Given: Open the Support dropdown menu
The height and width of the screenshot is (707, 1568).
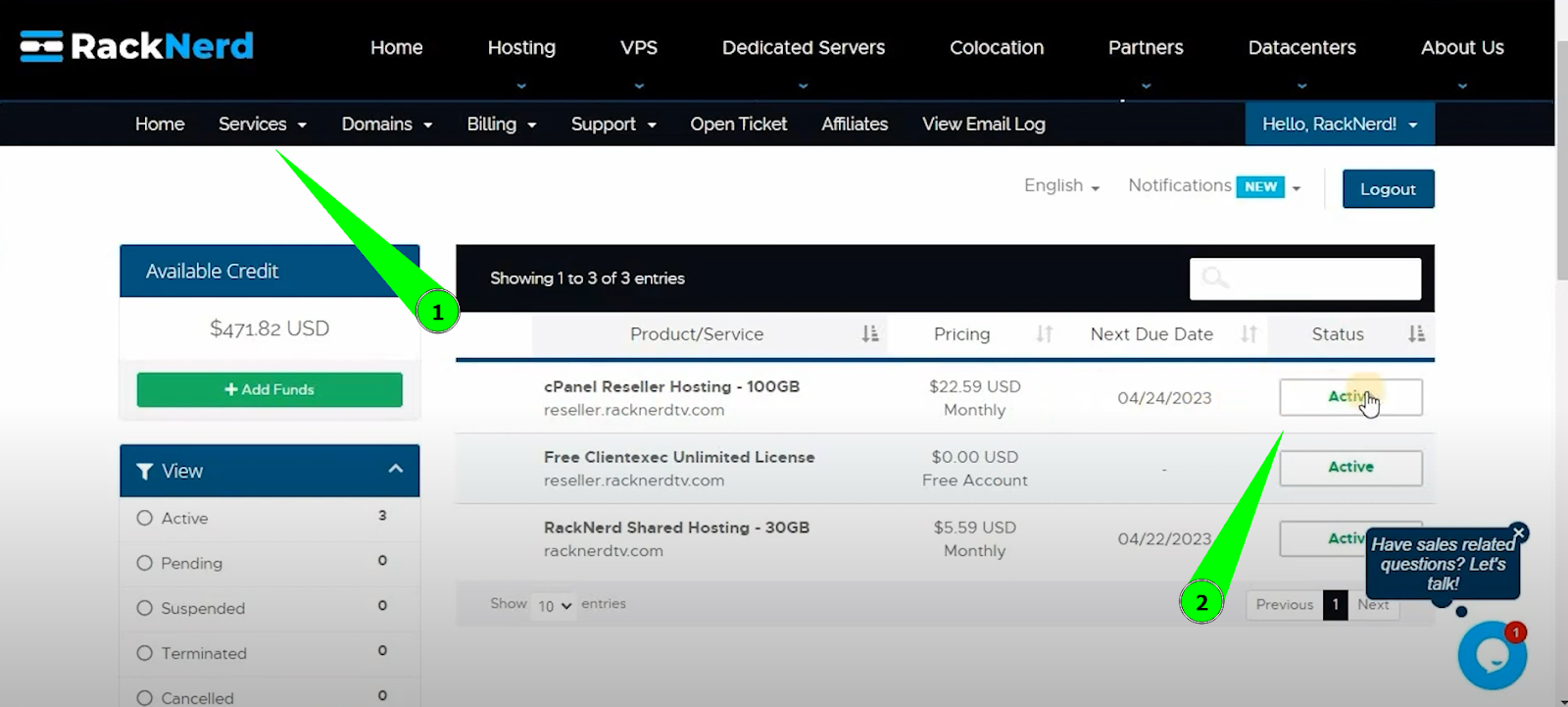Looking at the screenshot, I should click(x=613, y=125).
